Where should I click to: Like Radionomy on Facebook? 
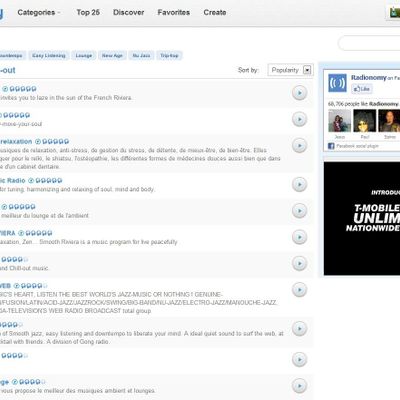pyautogui.click(x=362, y=89)
